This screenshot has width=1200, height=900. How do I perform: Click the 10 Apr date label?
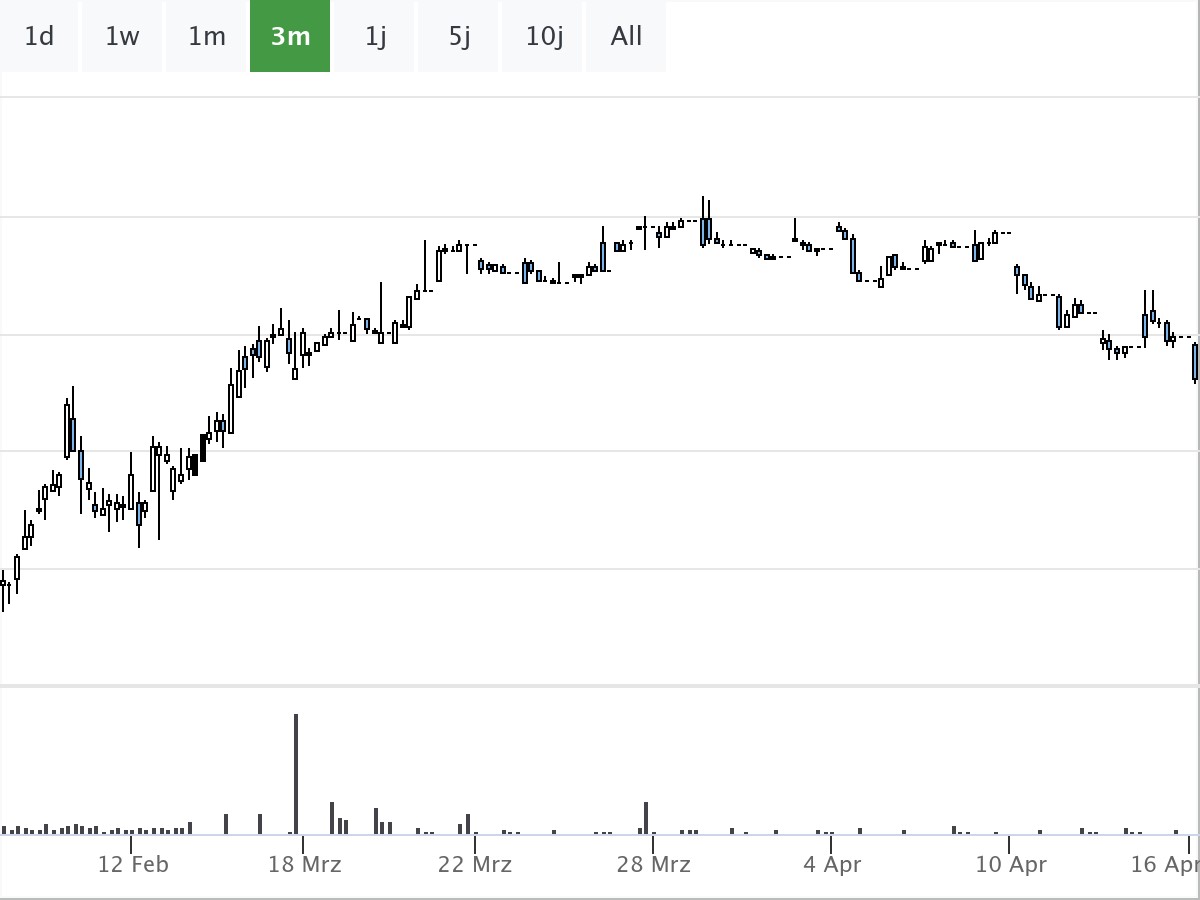tap(1011, 864)
